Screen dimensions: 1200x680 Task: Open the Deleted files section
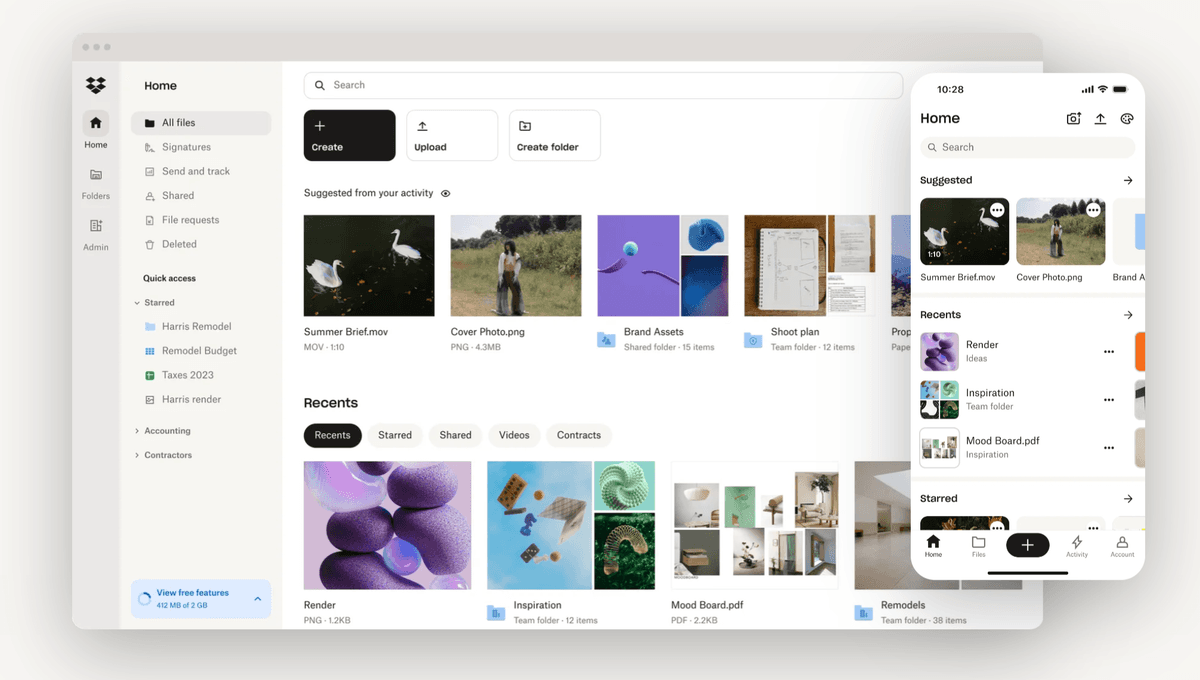[180, 244]
